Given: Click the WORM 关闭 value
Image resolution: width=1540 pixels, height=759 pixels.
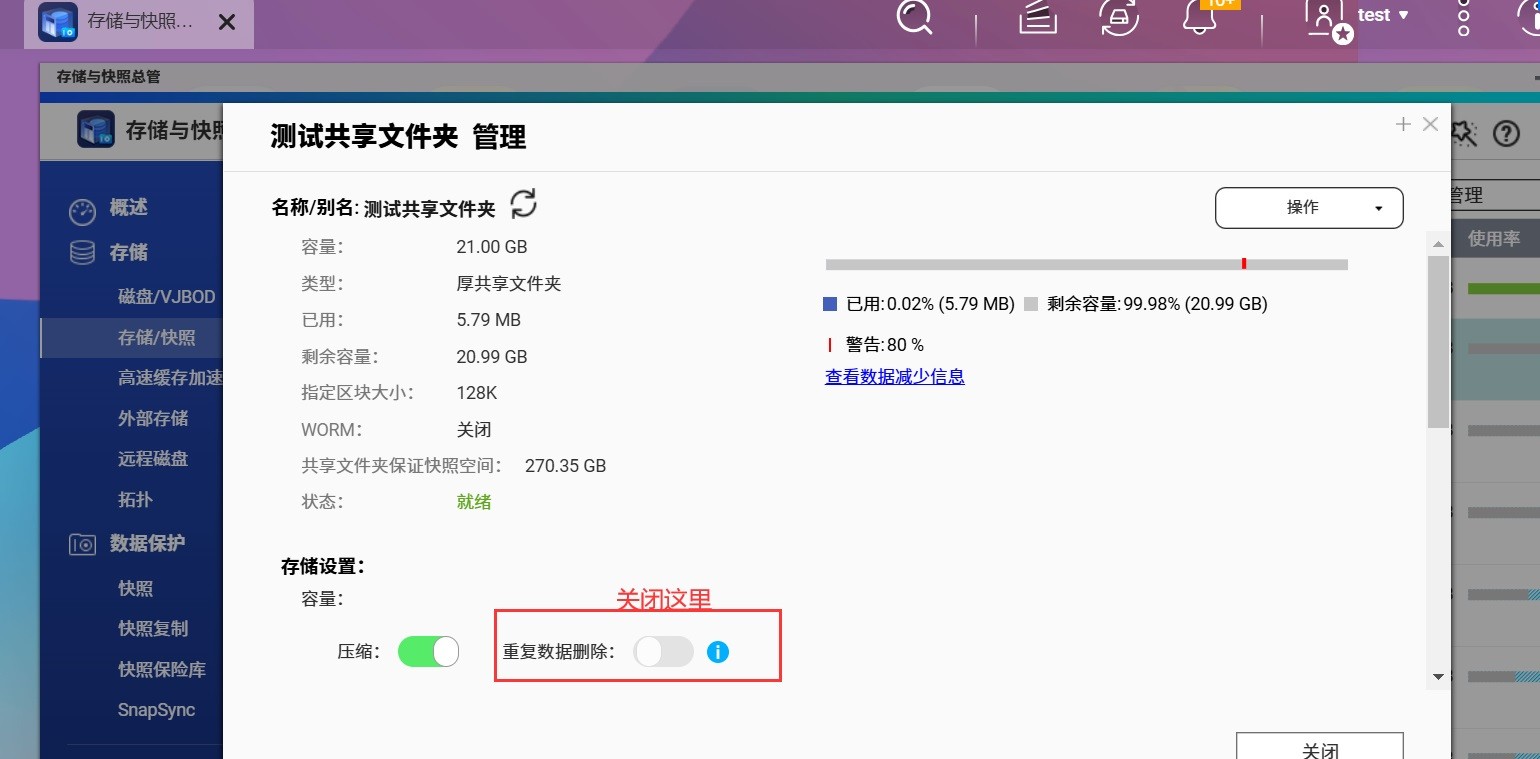Looking at the screenshot, I should 474,430.
